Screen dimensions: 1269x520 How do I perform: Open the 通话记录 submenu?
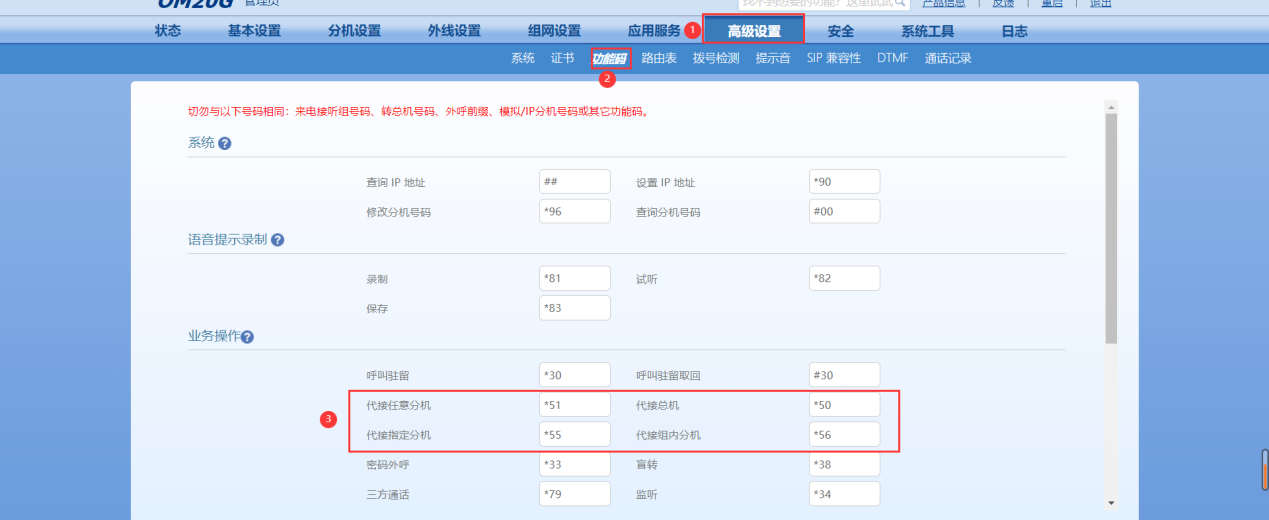click(x=948, y=58)
